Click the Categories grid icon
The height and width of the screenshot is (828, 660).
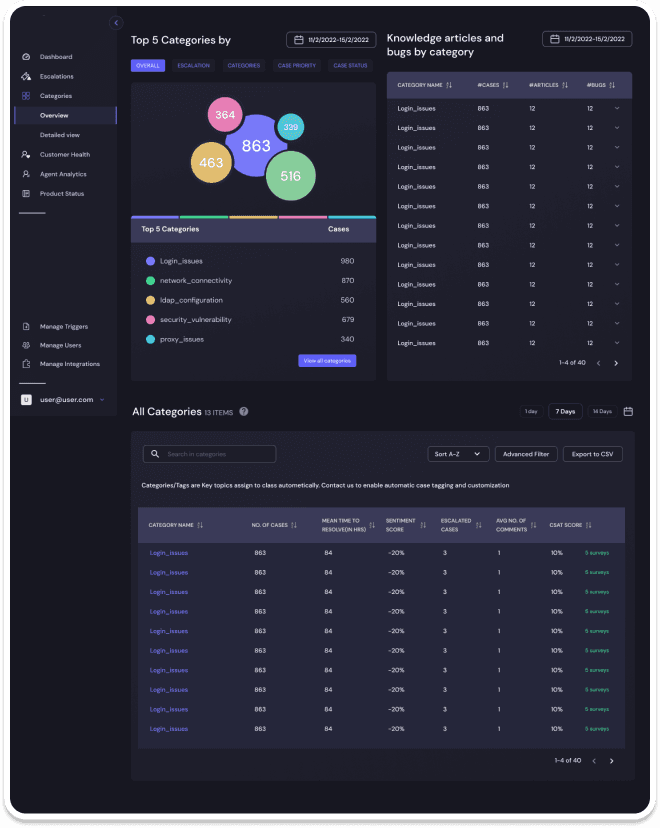tap(26, 96)
